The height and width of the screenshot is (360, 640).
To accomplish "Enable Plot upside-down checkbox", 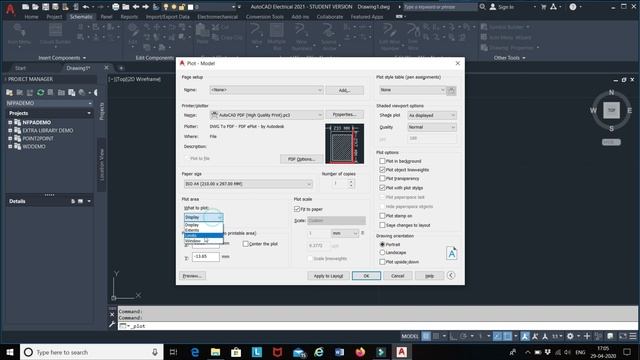I will click(382, 262).
